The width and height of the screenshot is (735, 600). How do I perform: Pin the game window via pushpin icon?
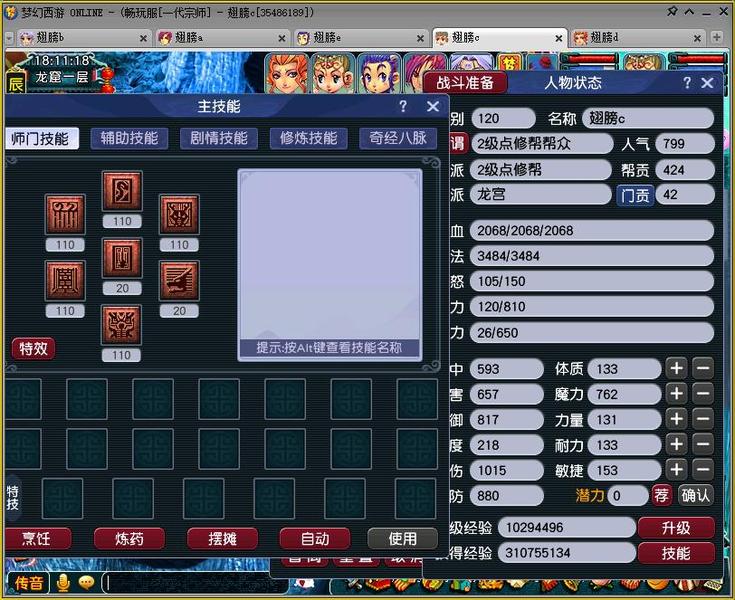coord(672,11)
